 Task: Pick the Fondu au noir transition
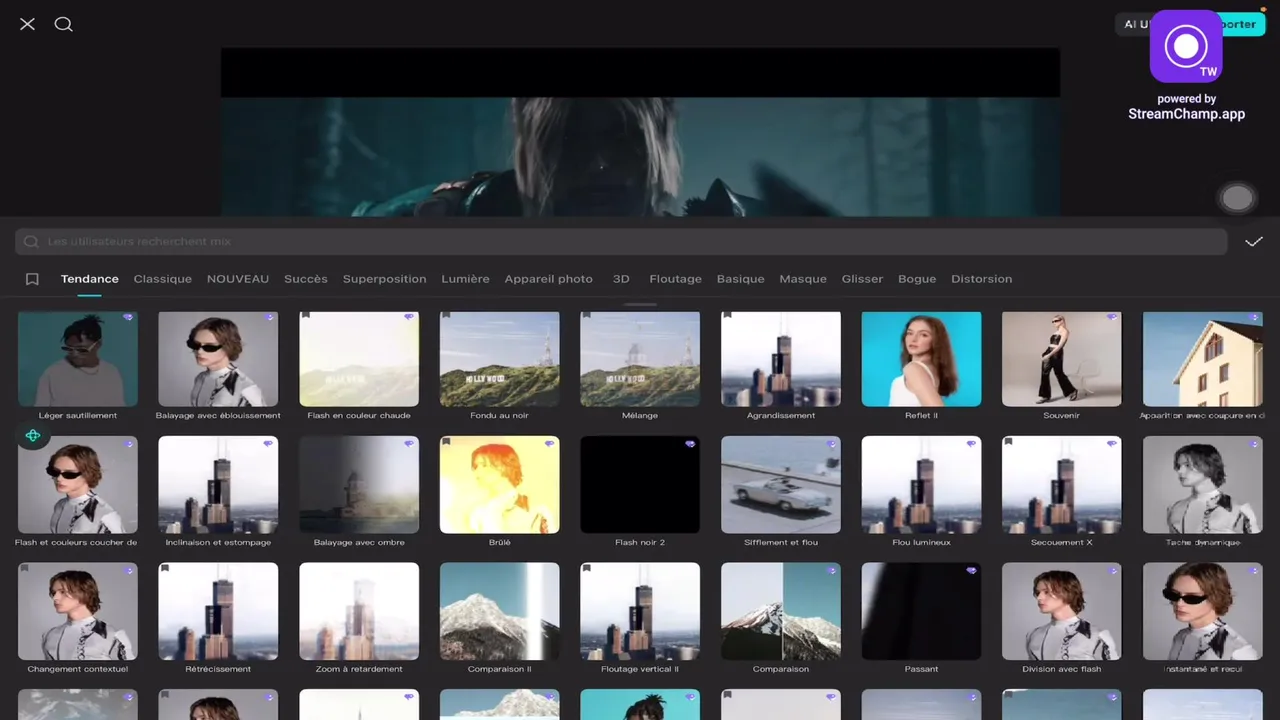coord(500,359)
